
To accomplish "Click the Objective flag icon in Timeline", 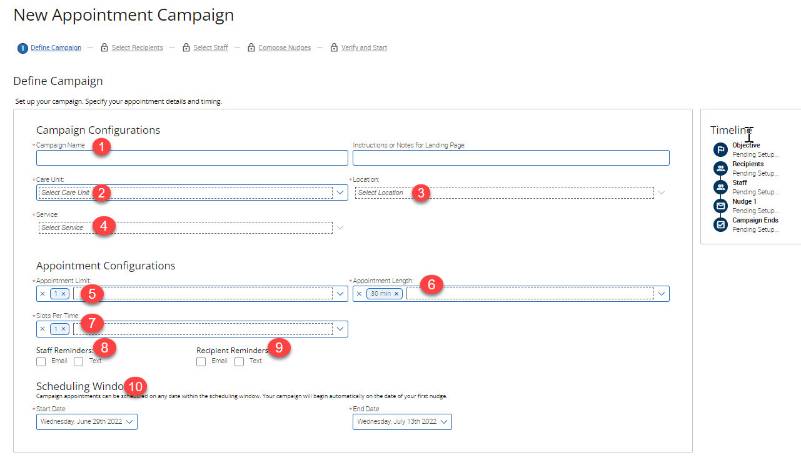I will pyautogui.click(x=720, y=149).
